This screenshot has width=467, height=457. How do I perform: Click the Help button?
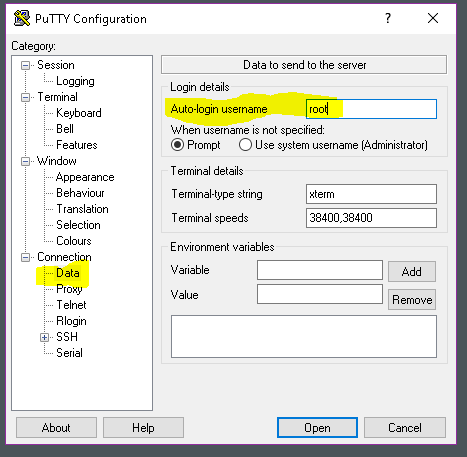143,428
